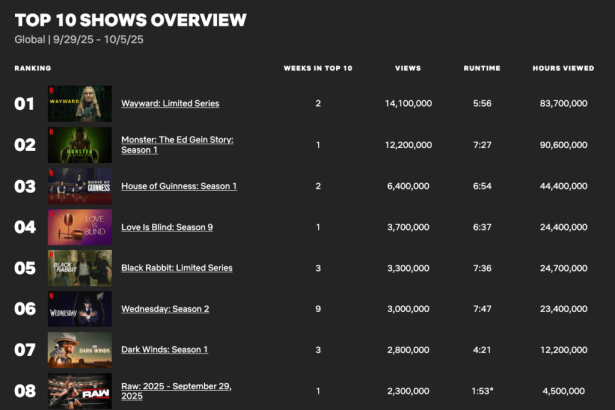Click the House of Guinness thumbnail
The width and height of the screenshot is (615, 410).
pyautogui.click(x=80, y=186)
